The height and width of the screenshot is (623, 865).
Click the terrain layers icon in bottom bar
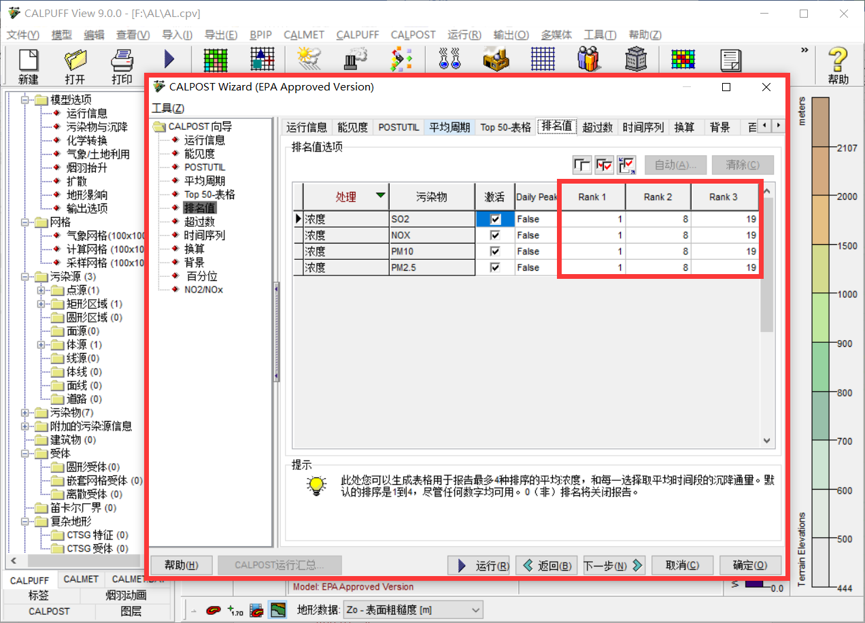(x=278, y=610)
